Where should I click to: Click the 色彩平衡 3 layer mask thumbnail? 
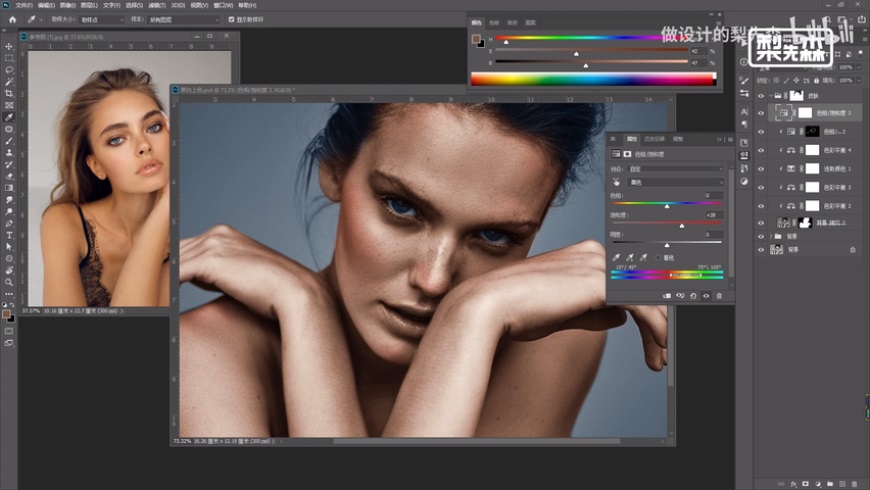click(812, 187)
